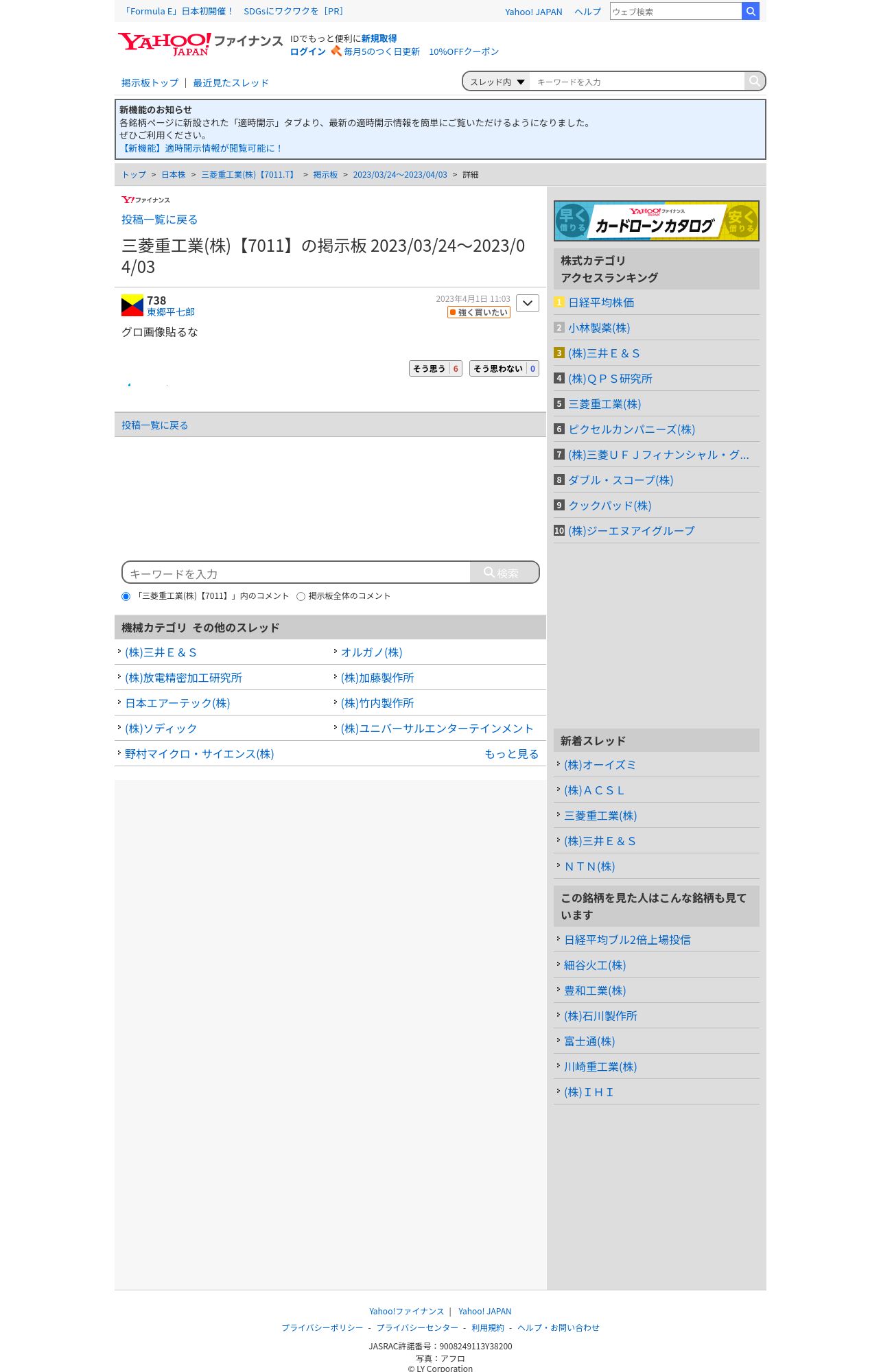Click the top keyword input field

coord(637,82)
